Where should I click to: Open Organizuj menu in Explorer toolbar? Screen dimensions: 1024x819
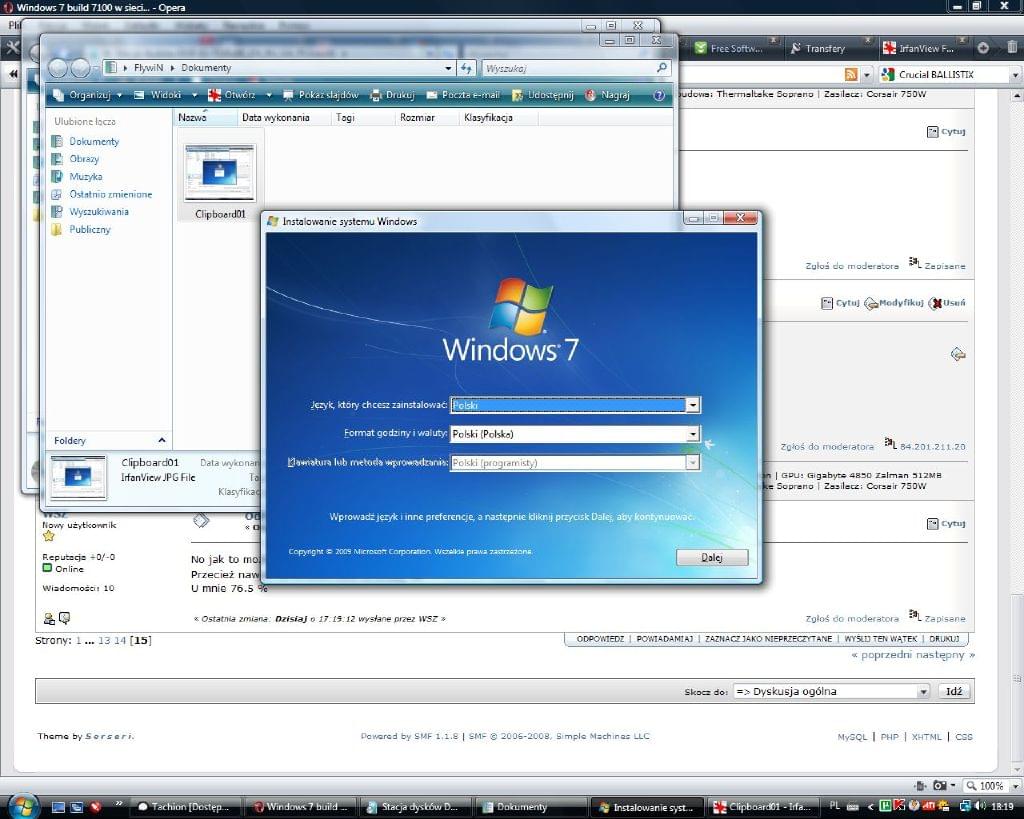pyautogui.click(x=88, y=95)
